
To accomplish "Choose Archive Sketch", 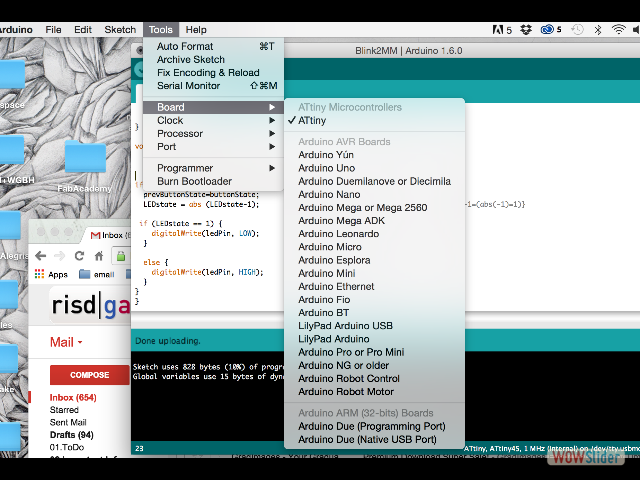I will click(x=213, y=60).
